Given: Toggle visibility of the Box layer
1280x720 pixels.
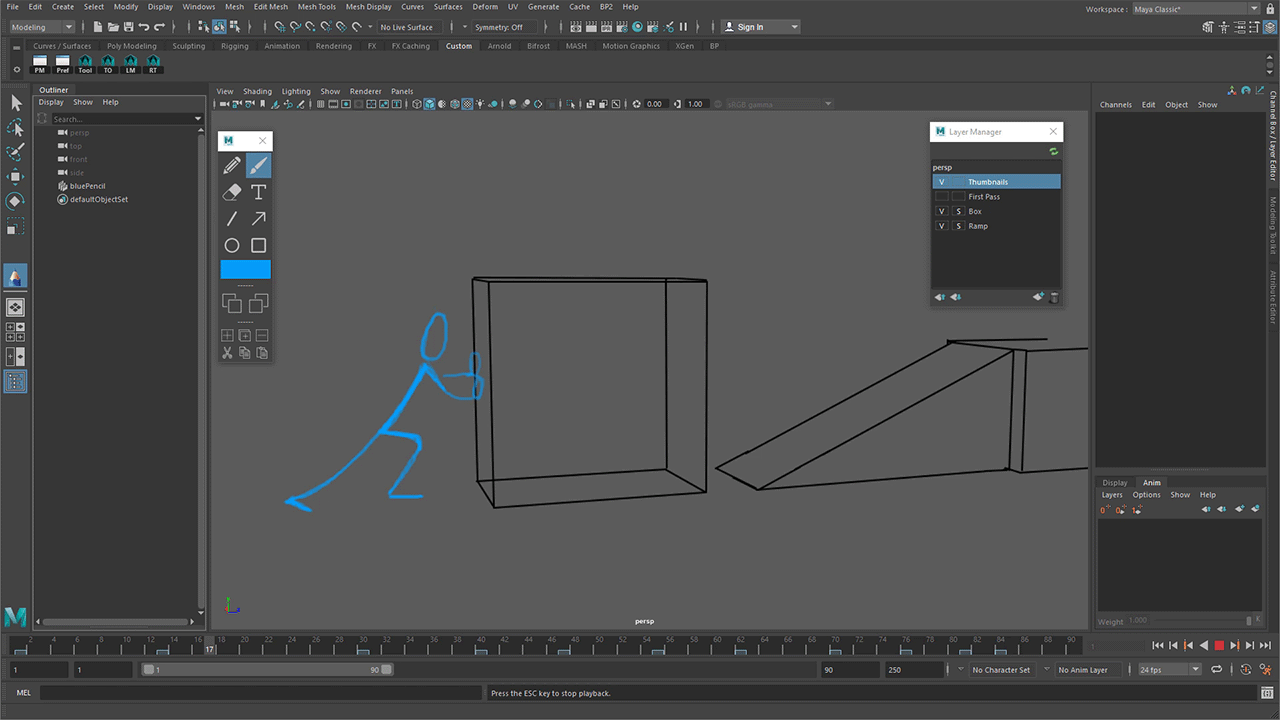Looking at the screenshot, I should (x=942, y=212).
